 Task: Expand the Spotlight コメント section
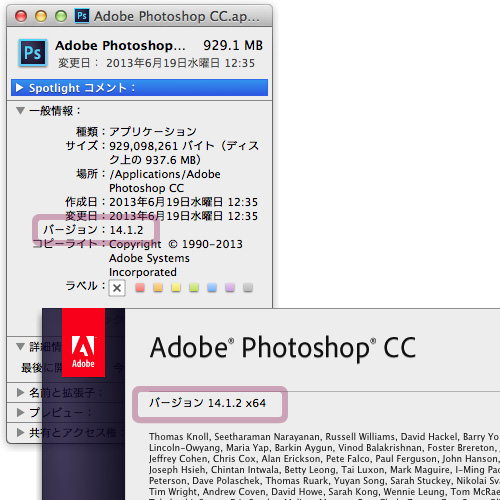20,88
